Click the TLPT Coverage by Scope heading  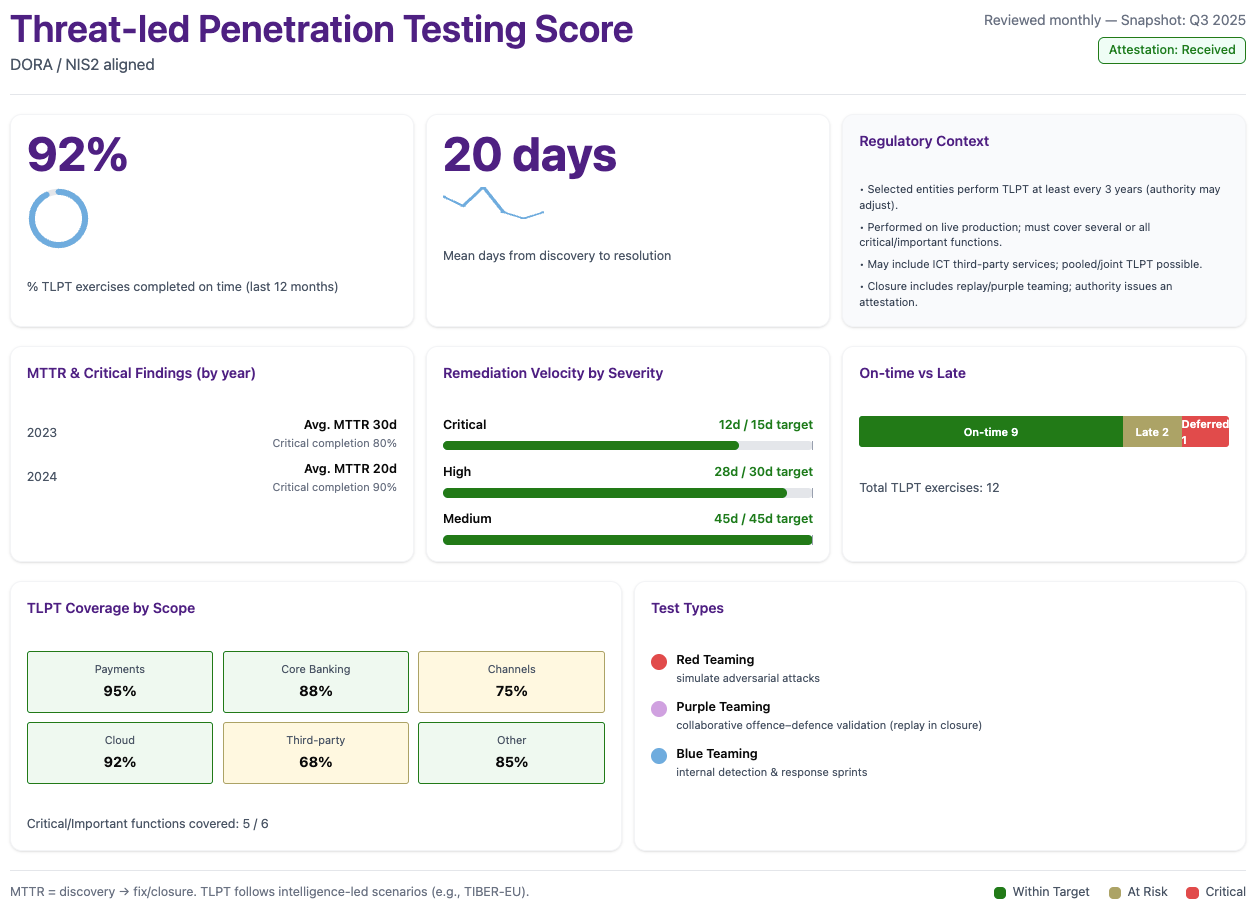pos(111,608)
